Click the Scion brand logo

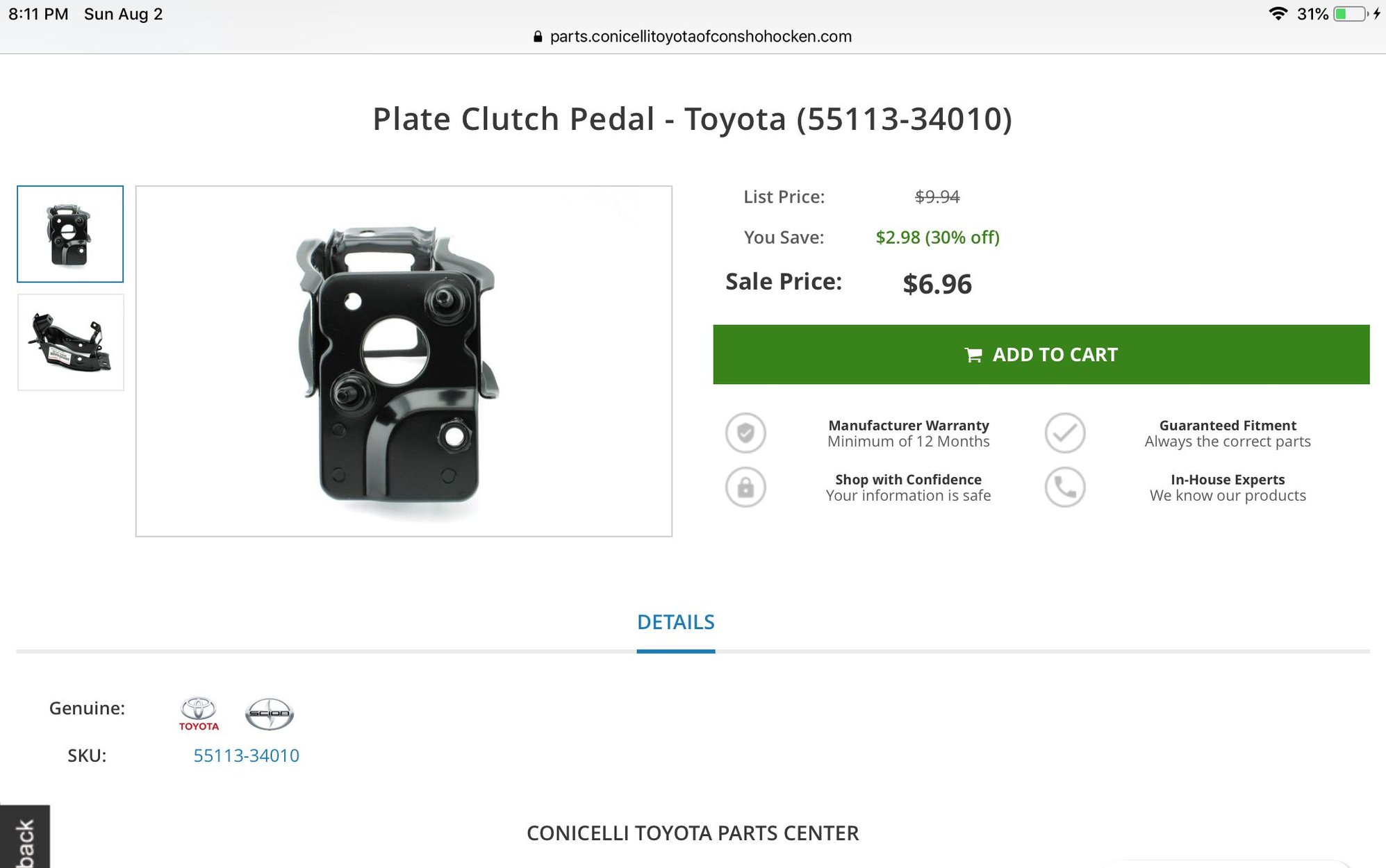pyautogui.click(x=270, y=714)
